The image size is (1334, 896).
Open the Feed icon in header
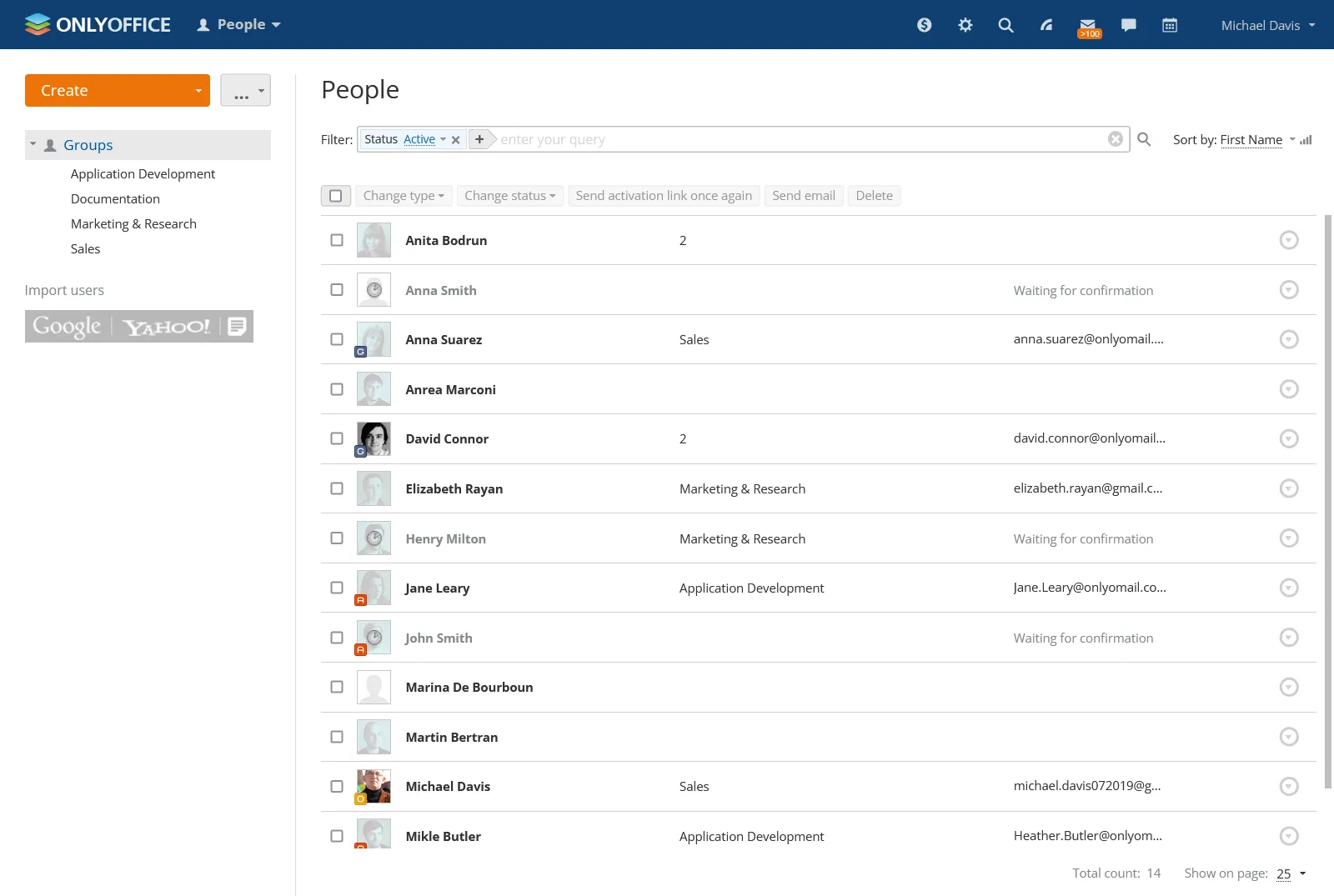[1046, 25]
